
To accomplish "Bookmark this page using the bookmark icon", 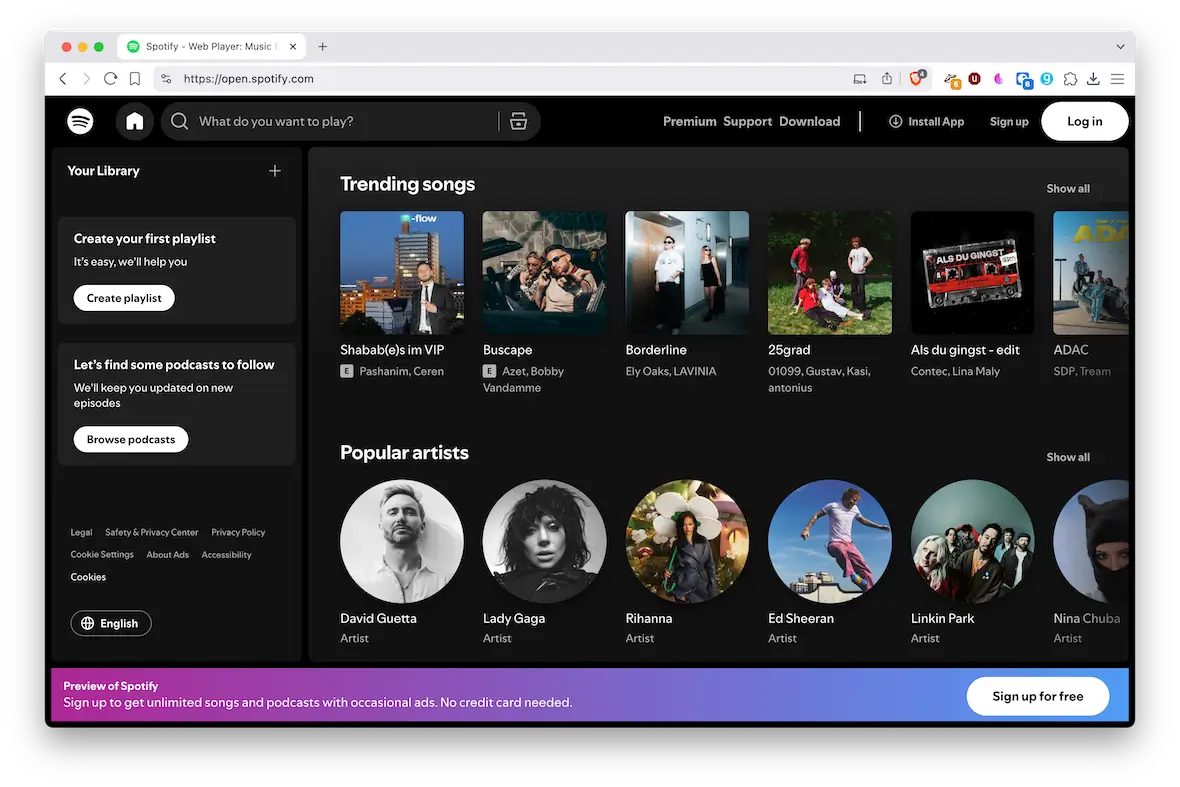I will click(x=135, y=78).
